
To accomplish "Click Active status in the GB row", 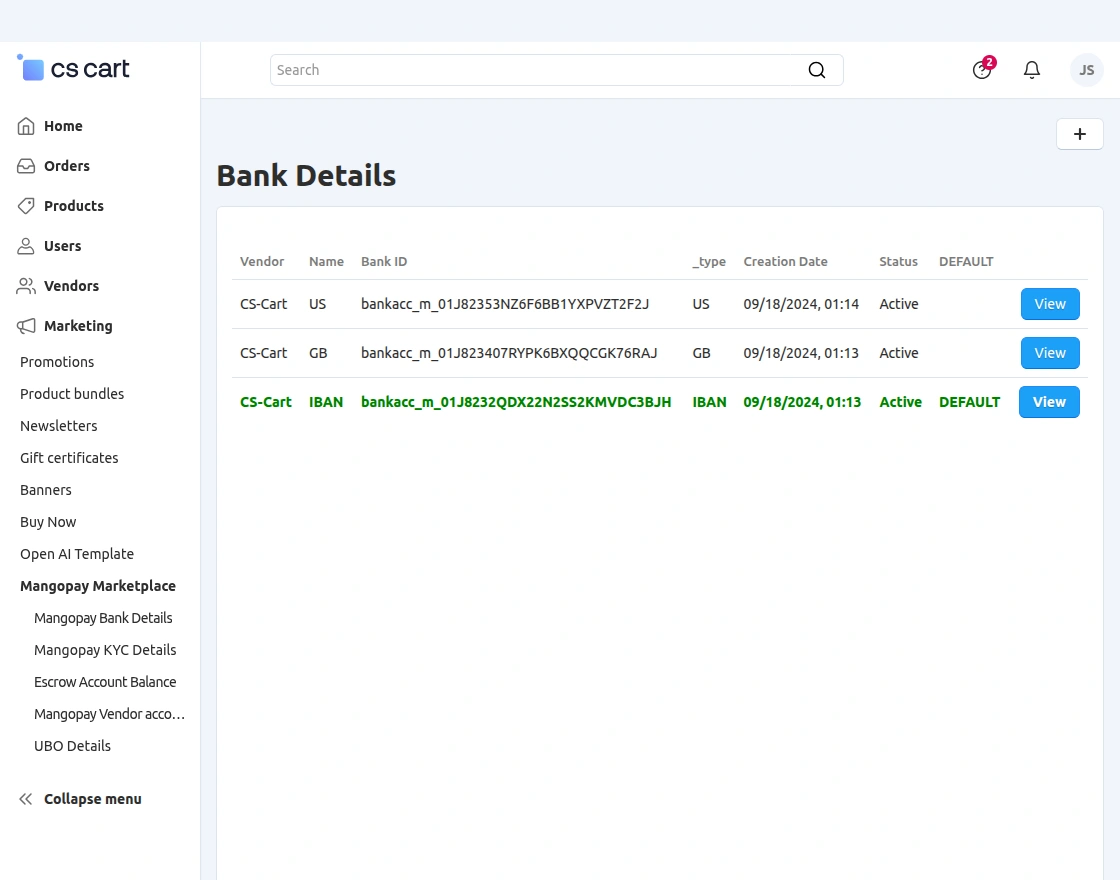I will (x=899, y=353).
